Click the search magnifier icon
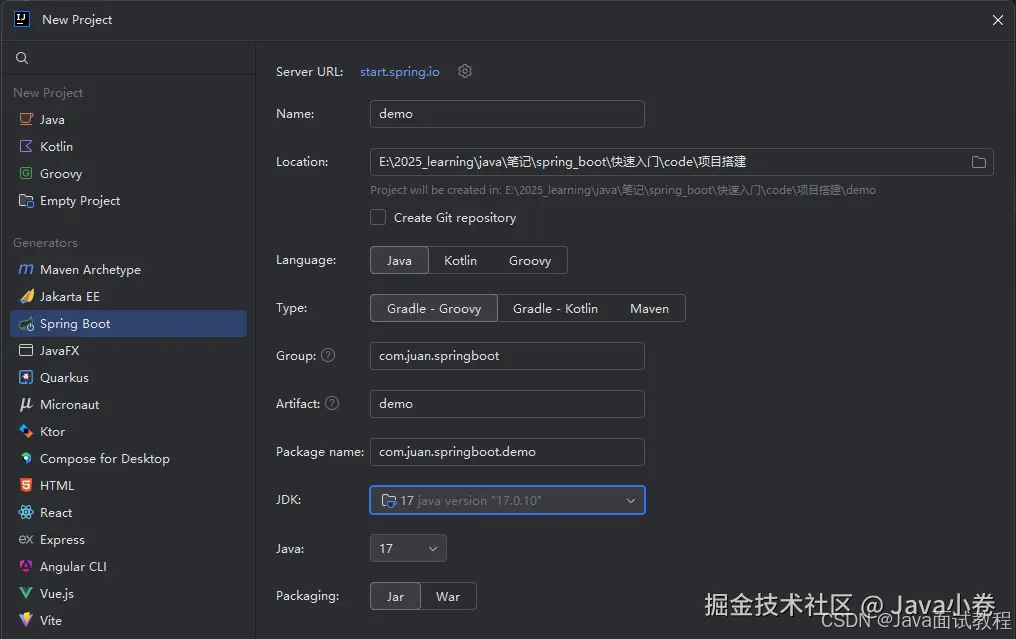 [x=21, y=57]
